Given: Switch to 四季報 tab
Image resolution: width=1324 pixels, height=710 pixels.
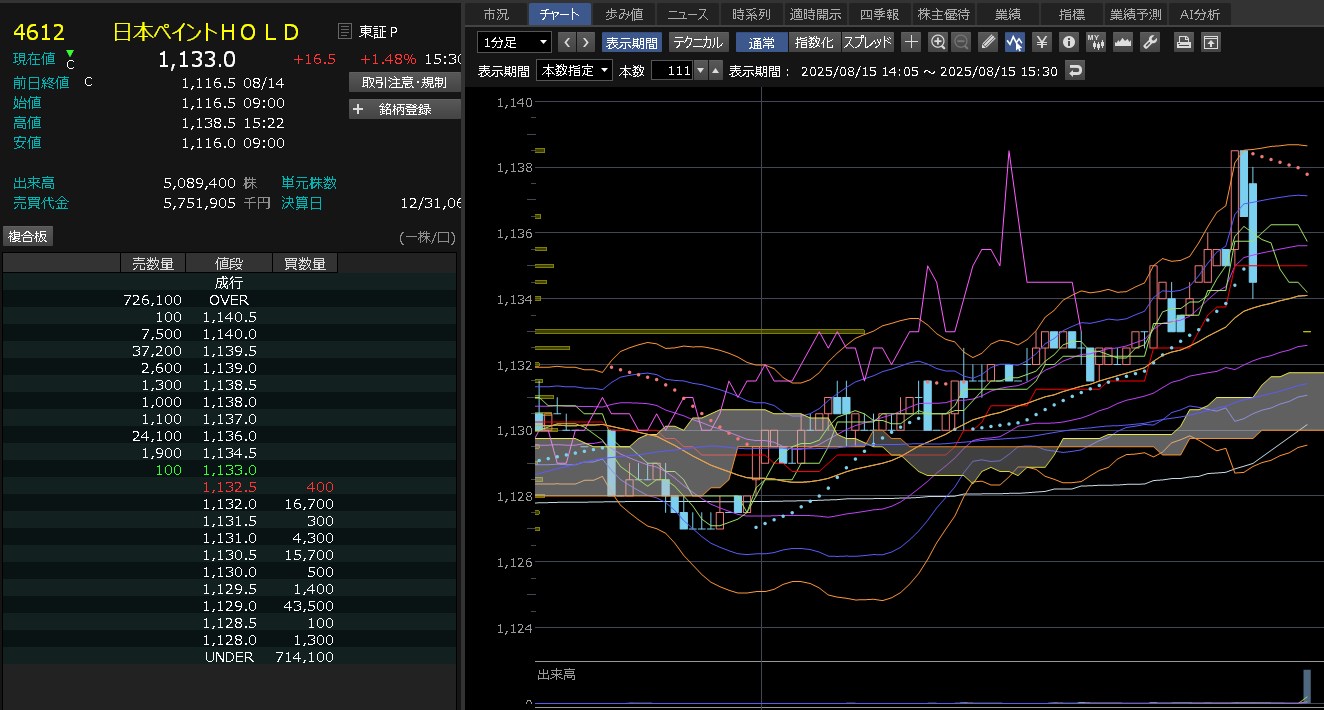Looking at the screenshot, I should click(x=879, y=14).
